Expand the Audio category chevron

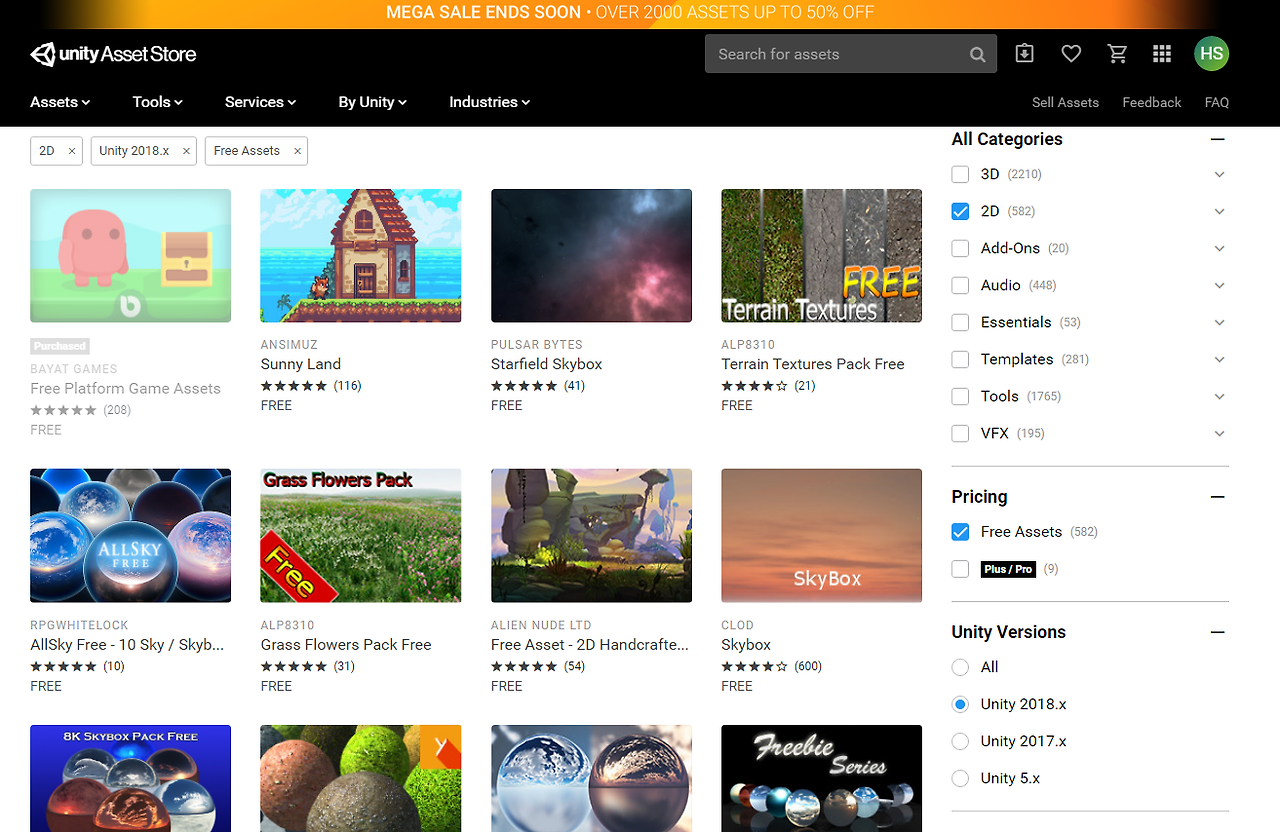(x=1219, y=285)
